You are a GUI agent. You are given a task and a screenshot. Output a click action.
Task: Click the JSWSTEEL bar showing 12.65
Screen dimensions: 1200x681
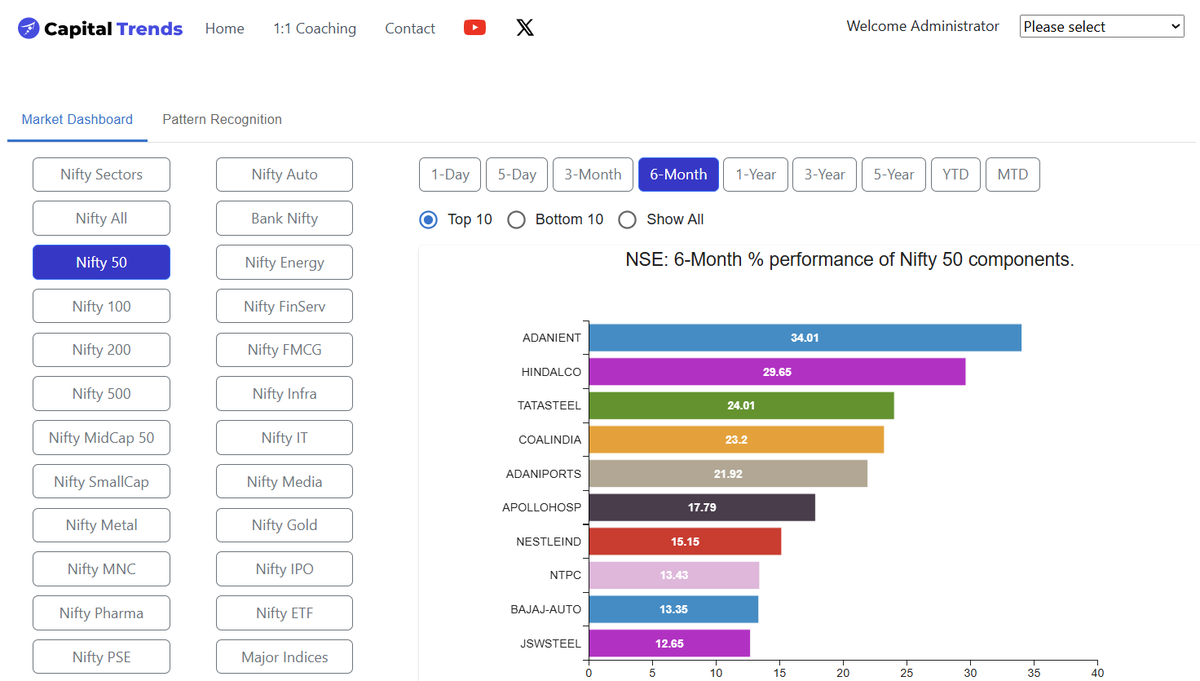(x=669, y=643)
